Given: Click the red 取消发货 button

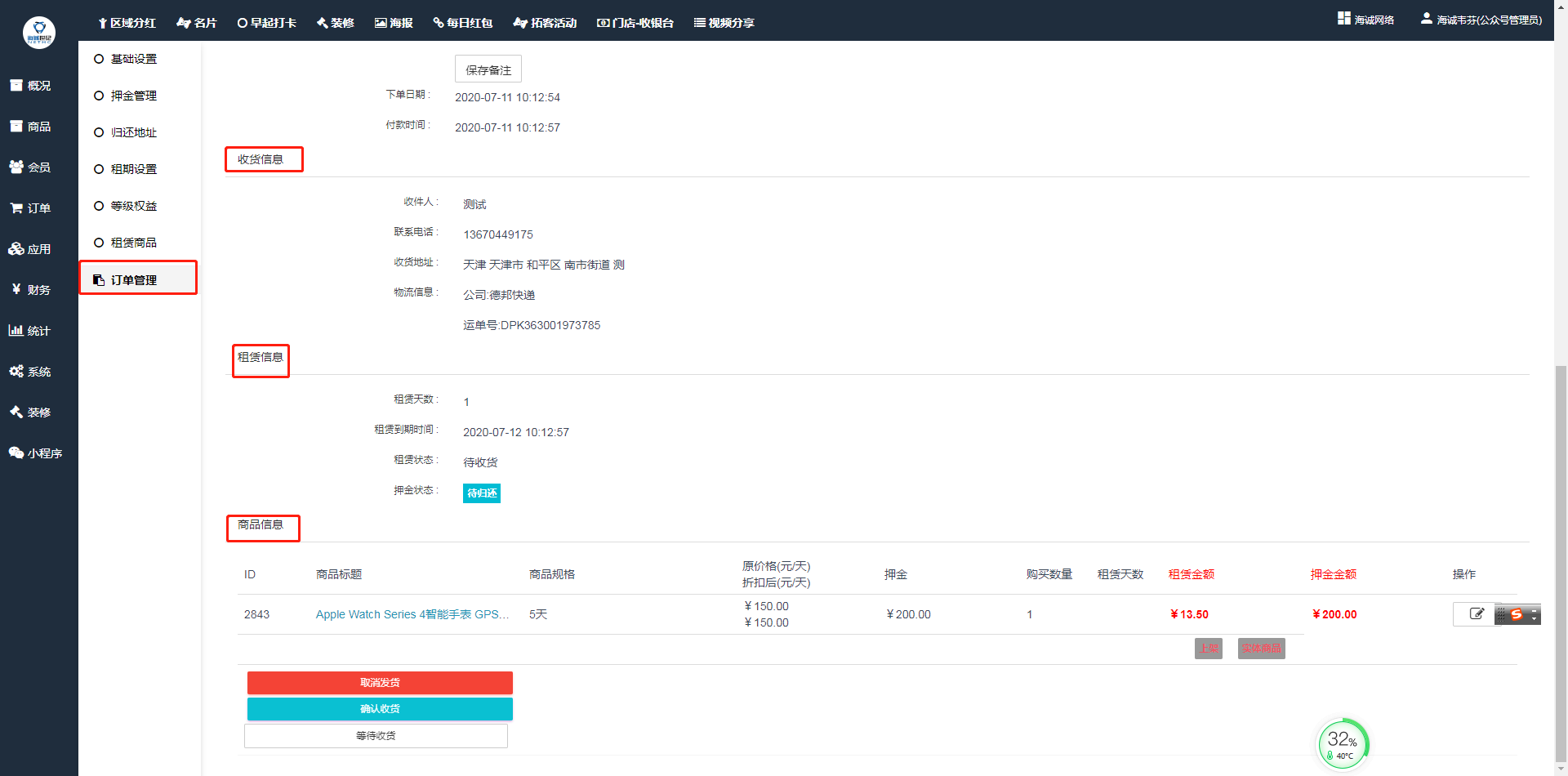Looking at the screenshot, I should [380, 683].
